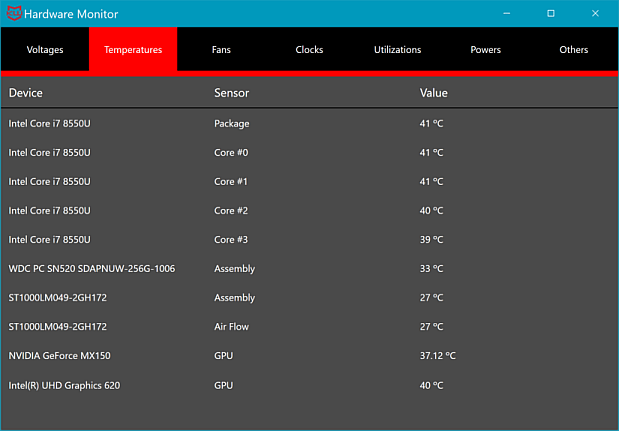The width and height of the screenshot is (619, 431).
Task: Go to the Powers tab
Action: coord(486,49)
